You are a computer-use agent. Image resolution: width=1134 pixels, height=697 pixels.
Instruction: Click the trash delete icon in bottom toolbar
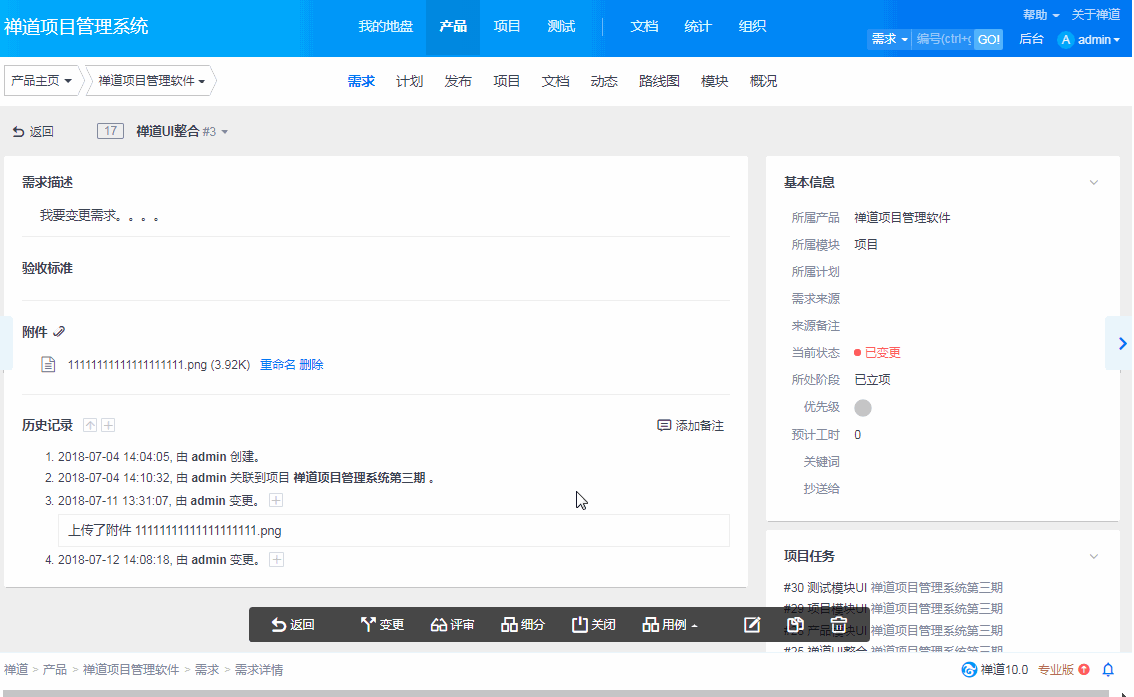pyautogui.click(x=839, y=625)
